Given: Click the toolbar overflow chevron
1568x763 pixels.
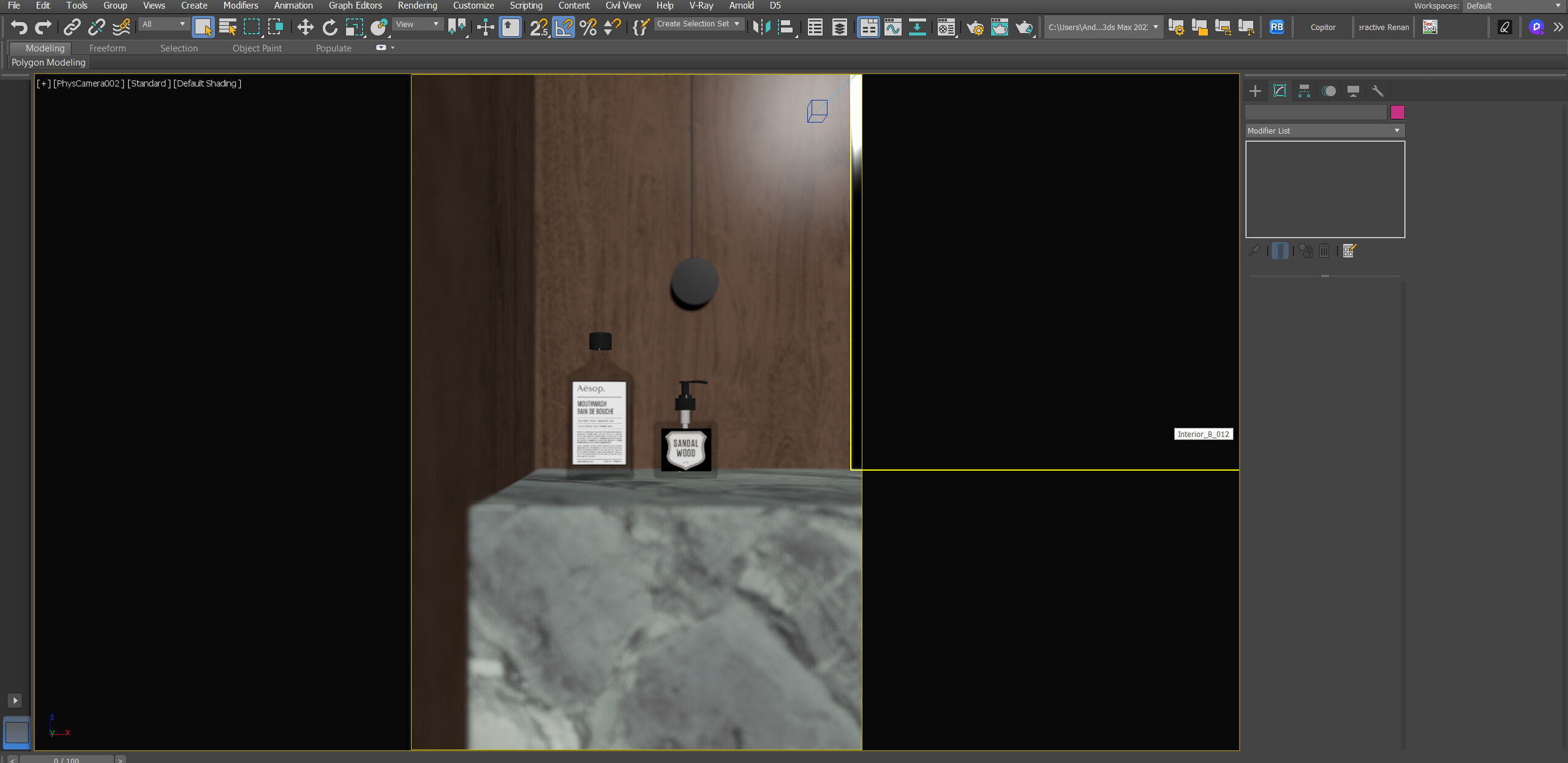Looking at the screenshot, I should (1558, 27).
